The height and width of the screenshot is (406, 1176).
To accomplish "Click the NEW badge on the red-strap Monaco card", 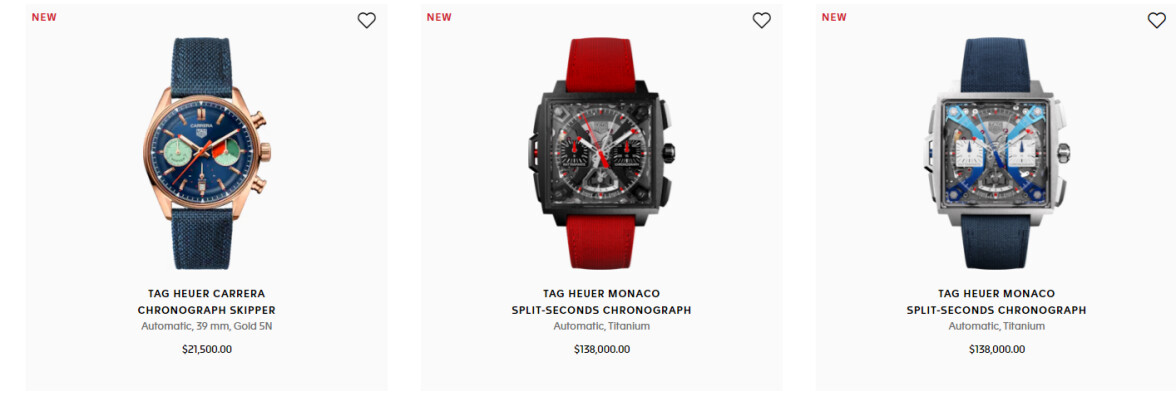I will click(x=440, y=17).
